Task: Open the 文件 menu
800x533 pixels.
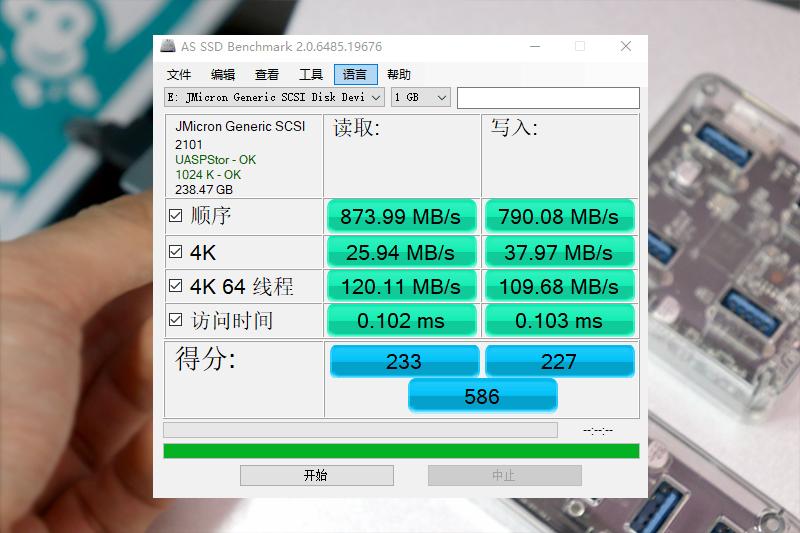Action: [x=179, y=75]
